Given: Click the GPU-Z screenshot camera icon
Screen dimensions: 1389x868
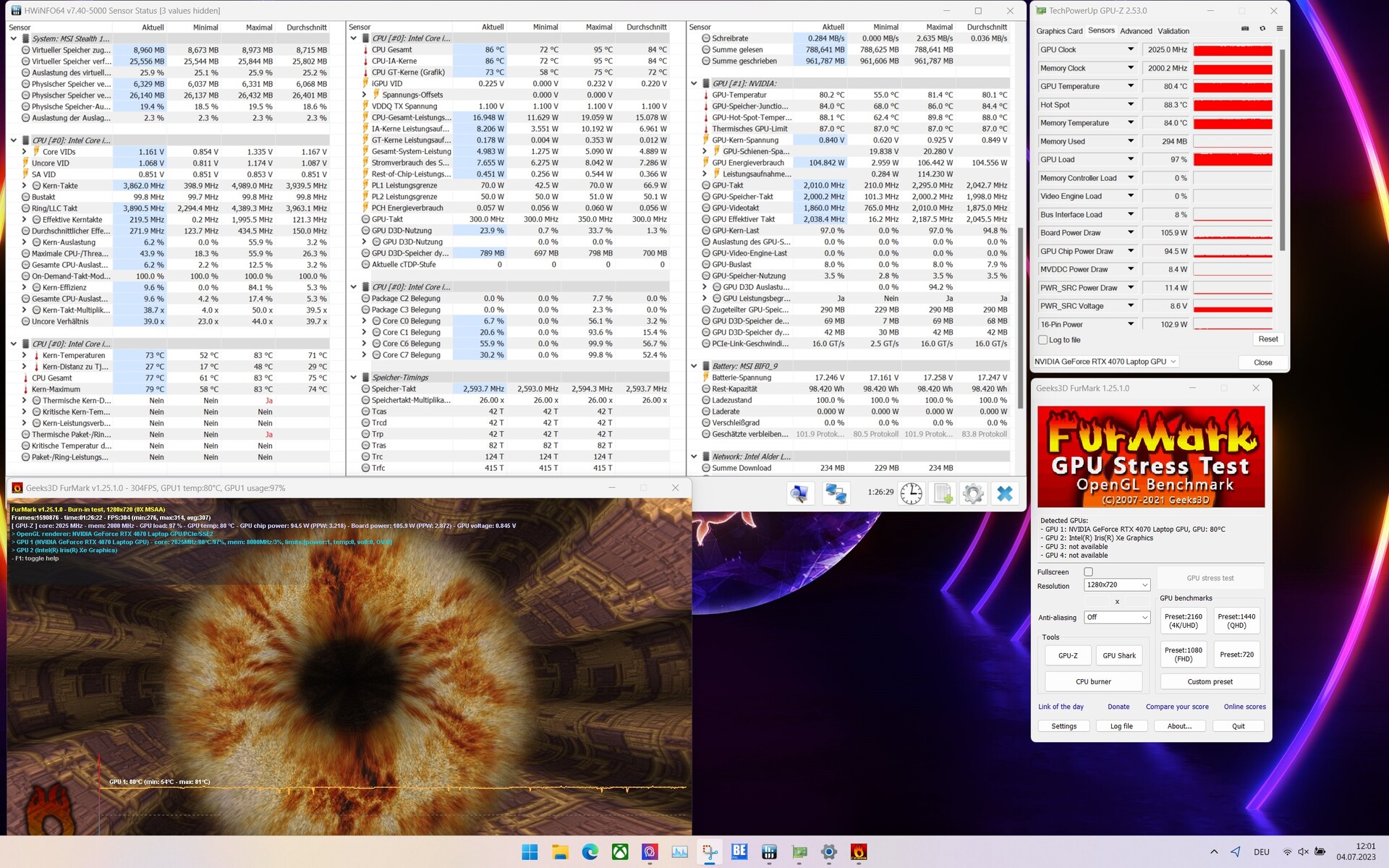Looking at the screenshot, I should (1245, 29).
